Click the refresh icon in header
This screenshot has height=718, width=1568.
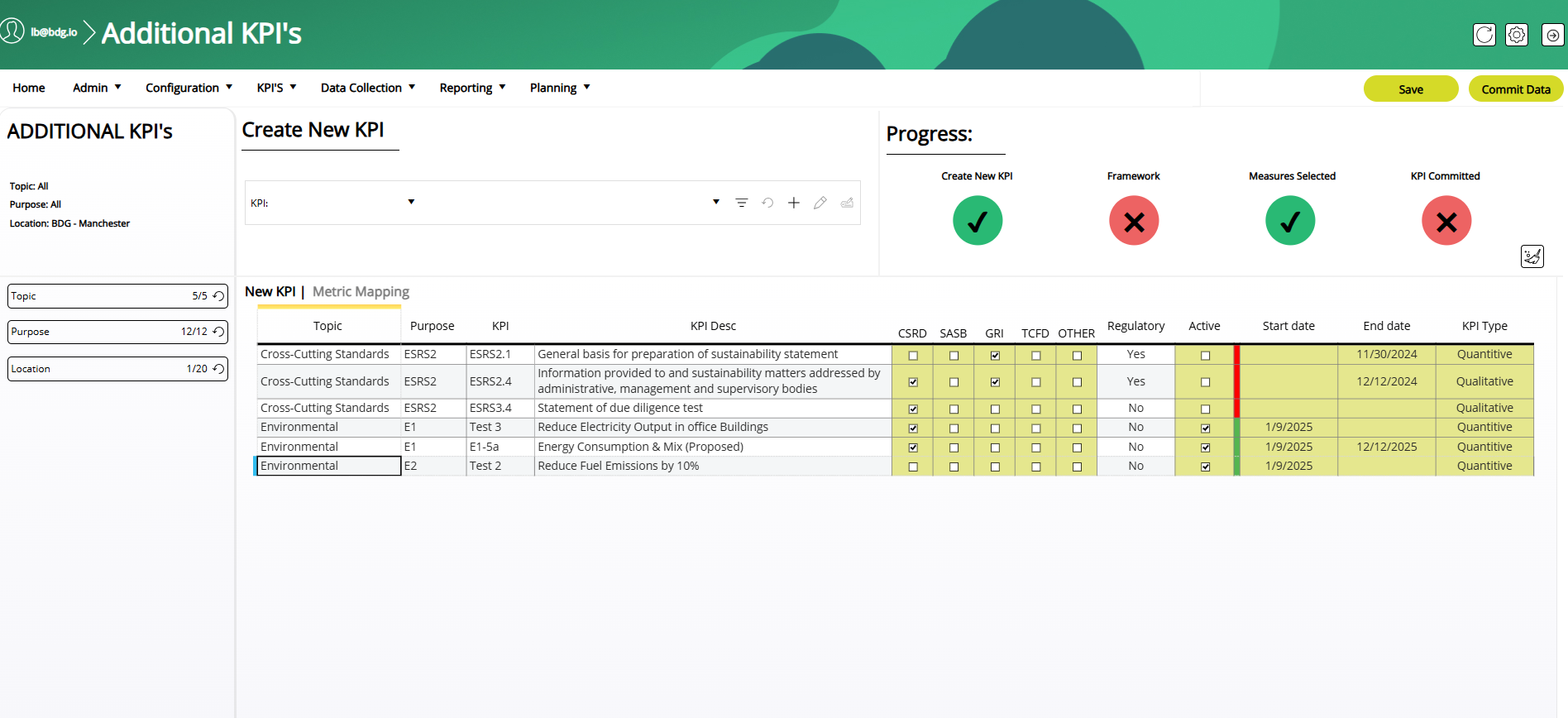pos(1484,35)
